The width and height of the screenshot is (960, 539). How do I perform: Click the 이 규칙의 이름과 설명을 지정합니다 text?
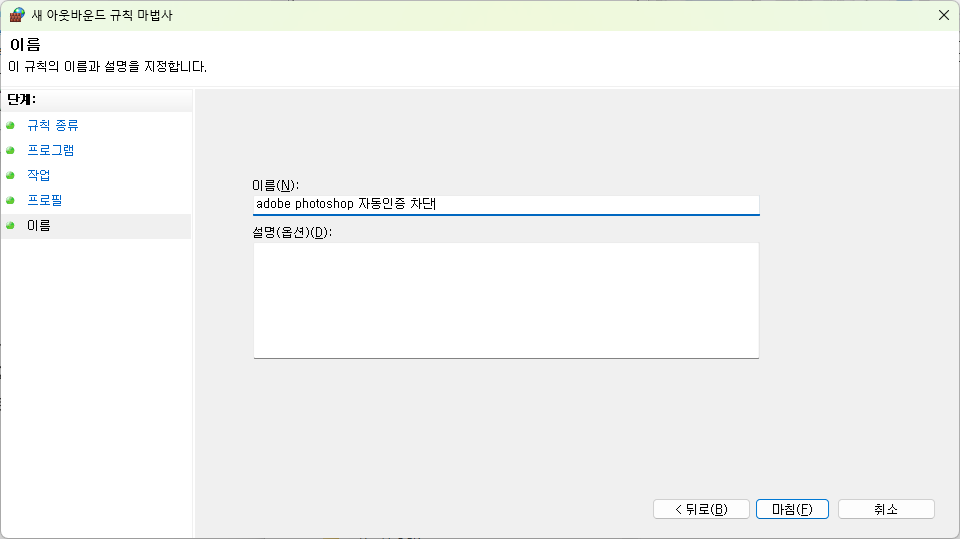coord(107,67)
